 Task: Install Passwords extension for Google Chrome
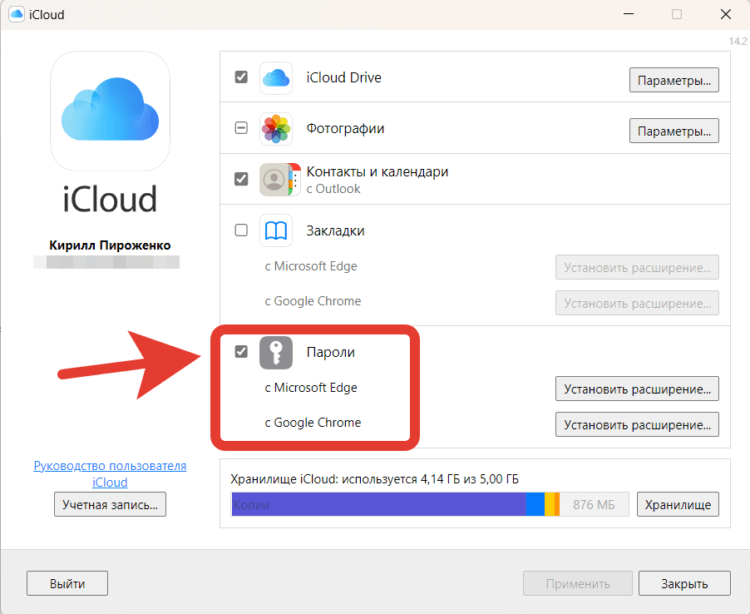[637, 425]
